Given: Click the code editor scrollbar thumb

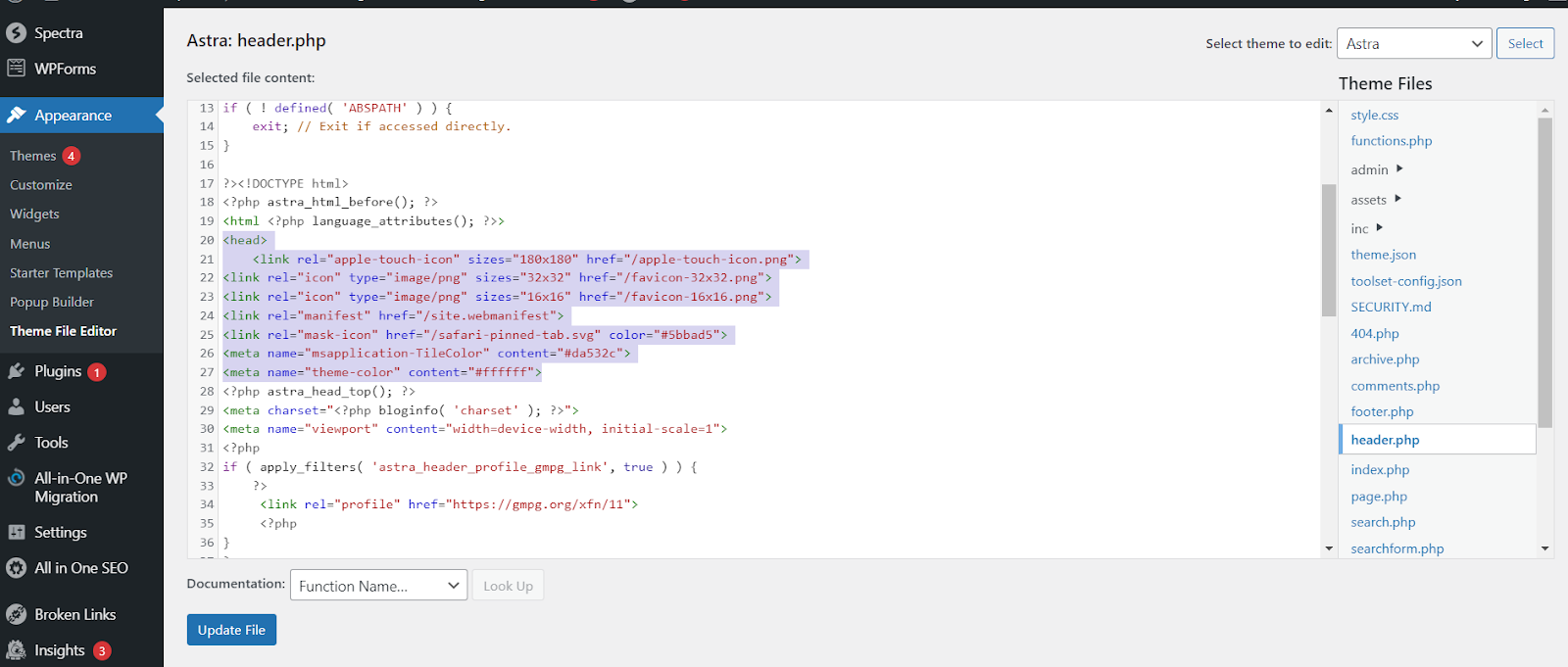Looking at the screenshot, I should (1329, 250).
